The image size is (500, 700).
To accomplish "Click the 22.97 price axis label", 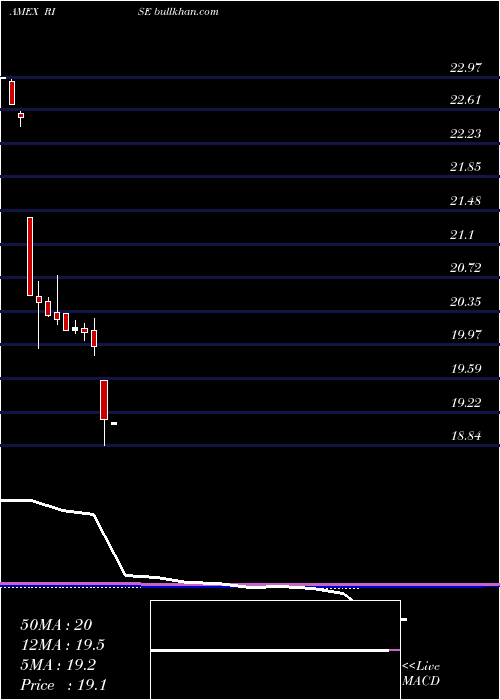I will pyautogui.click(x=466, y=68).
